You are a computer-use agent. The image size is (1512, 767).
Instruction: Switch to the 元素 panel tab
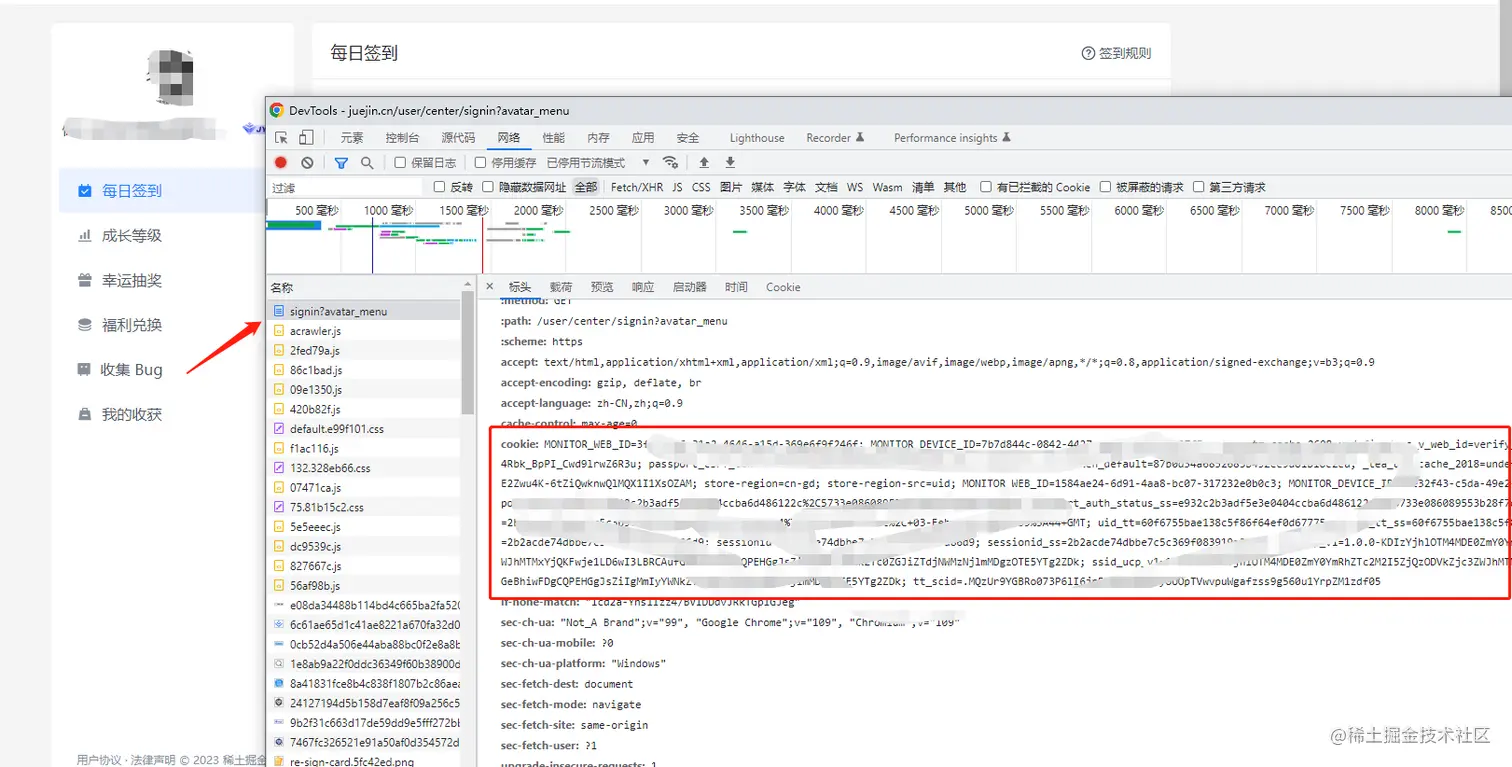(x=352, y=138)
